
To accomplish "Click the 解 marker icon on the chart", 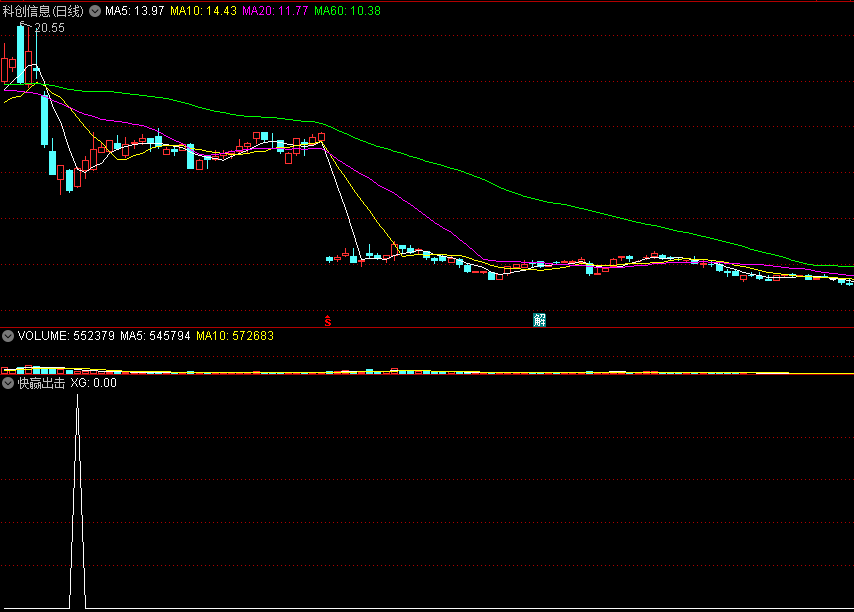I will (539, 320).
